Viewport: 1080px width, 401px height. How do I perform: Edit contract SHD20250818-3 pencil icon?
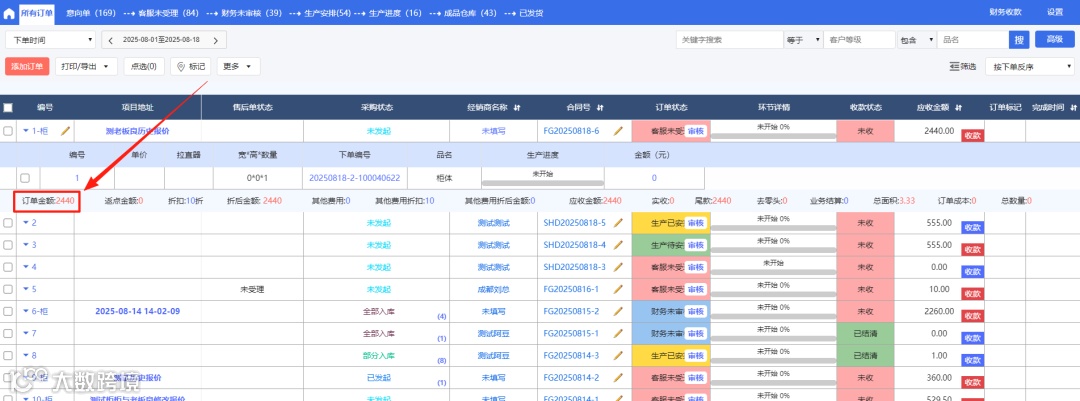pos(619,267)
